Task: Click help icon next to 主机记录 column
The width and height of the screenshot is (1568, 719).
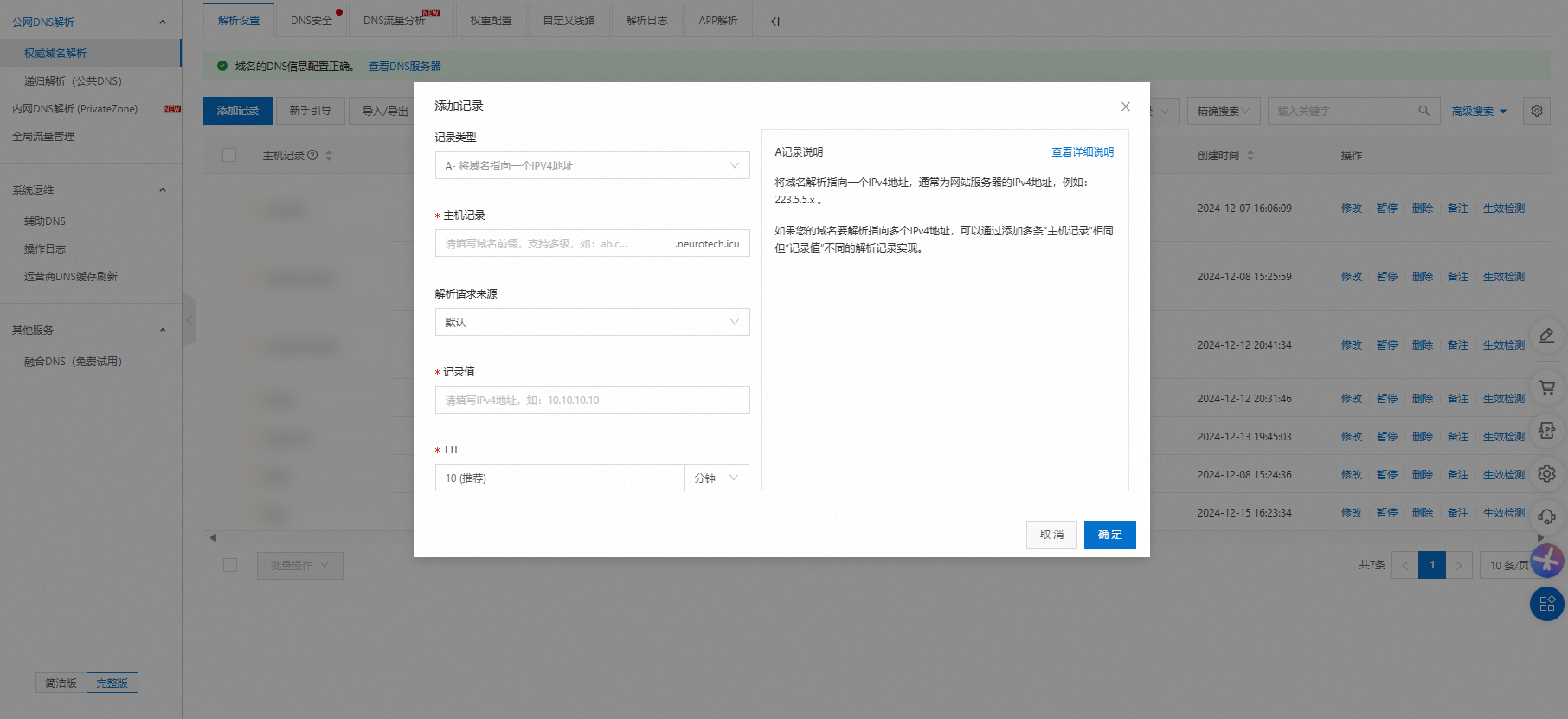Action: pyautogui.click(x=312, y=155)
